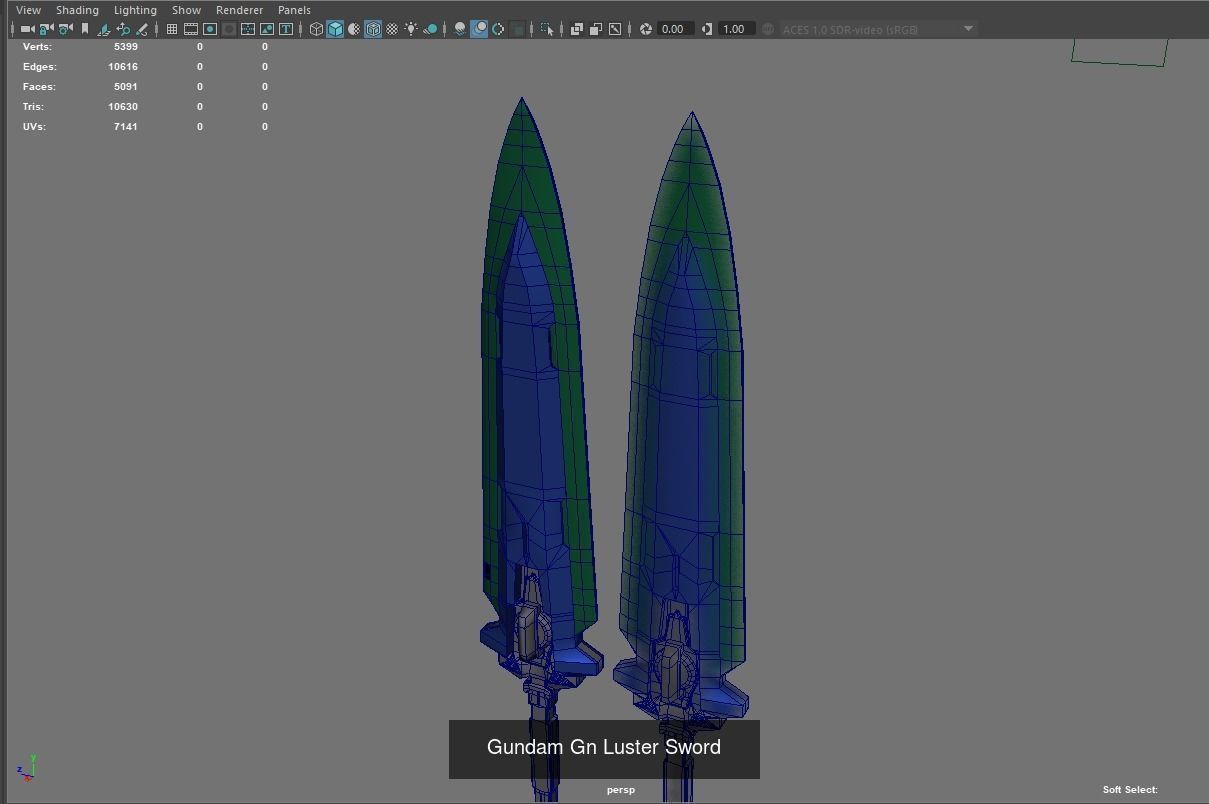Click the Exposure value field 0.00
The image size is (1209, 804).
coord(675,29)
